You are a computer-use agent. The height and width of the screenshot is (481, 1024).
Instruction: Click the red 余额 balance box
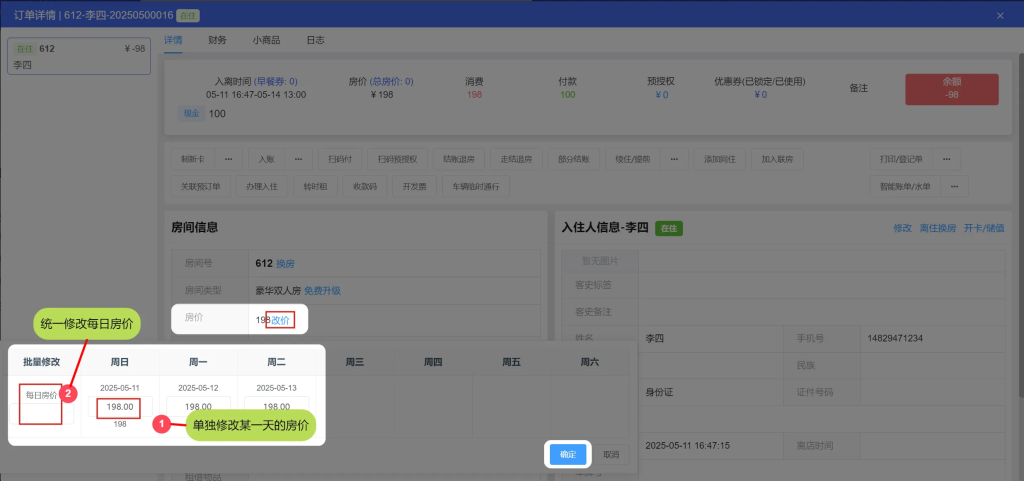951,89
